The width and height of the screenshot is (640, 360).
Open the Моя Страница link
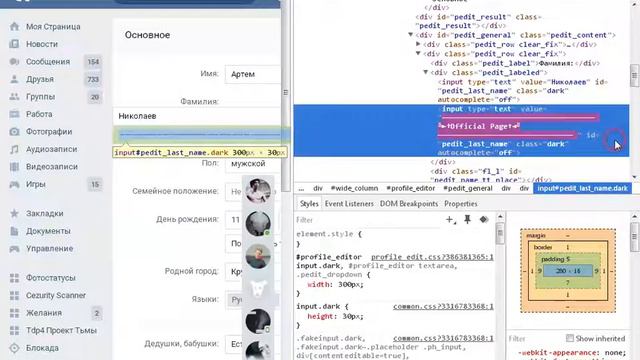[x=53, y=27]
